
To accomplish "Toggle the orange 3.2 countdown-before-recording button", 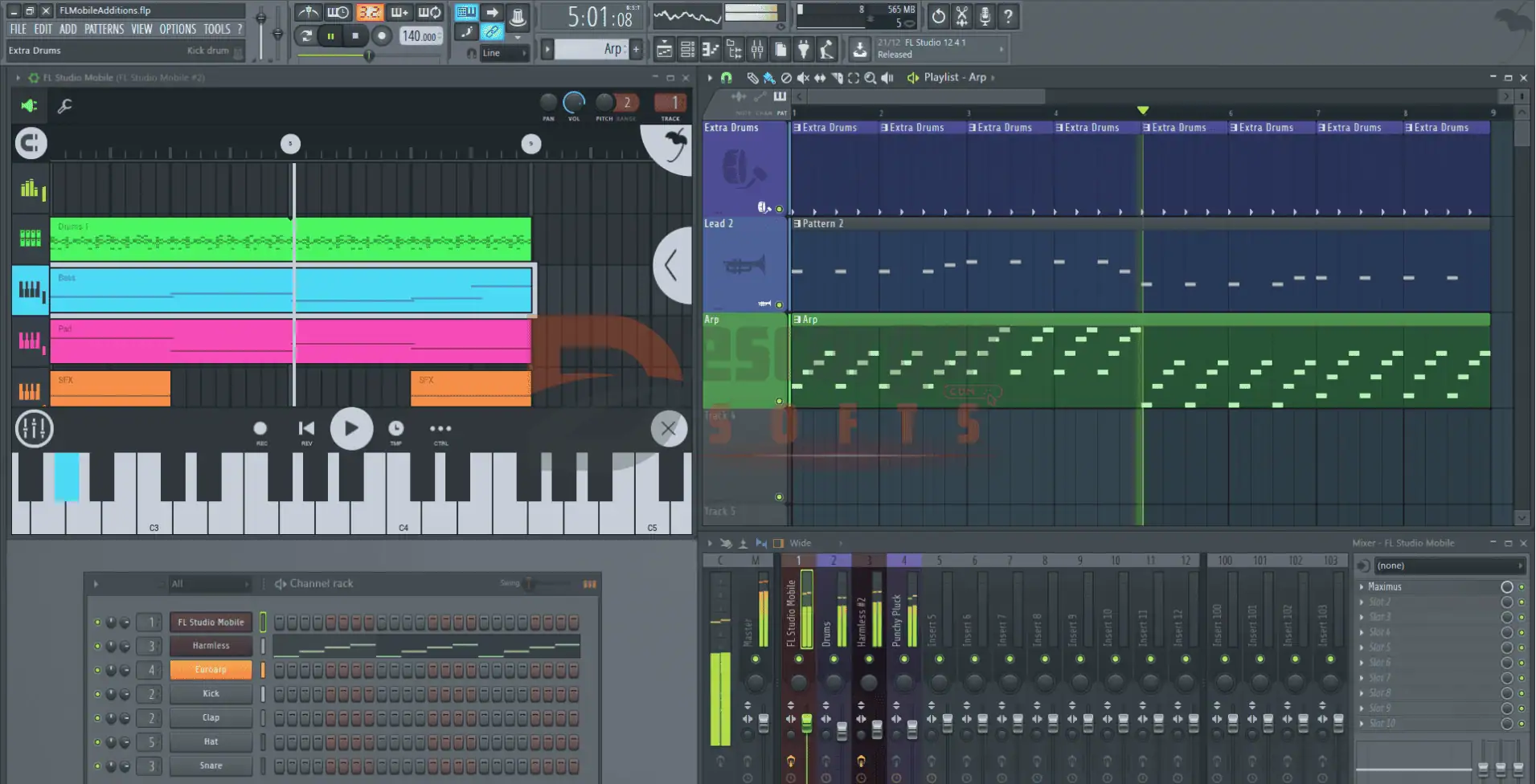I will (369, 12).
